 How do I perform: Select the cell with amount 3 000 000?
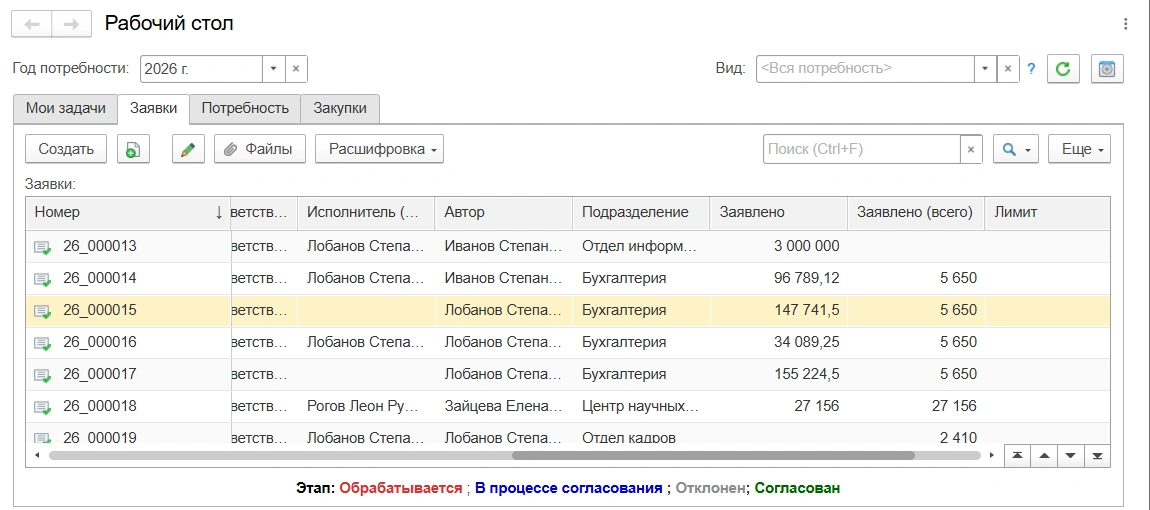pyautogui.click(x=779, y=246)
